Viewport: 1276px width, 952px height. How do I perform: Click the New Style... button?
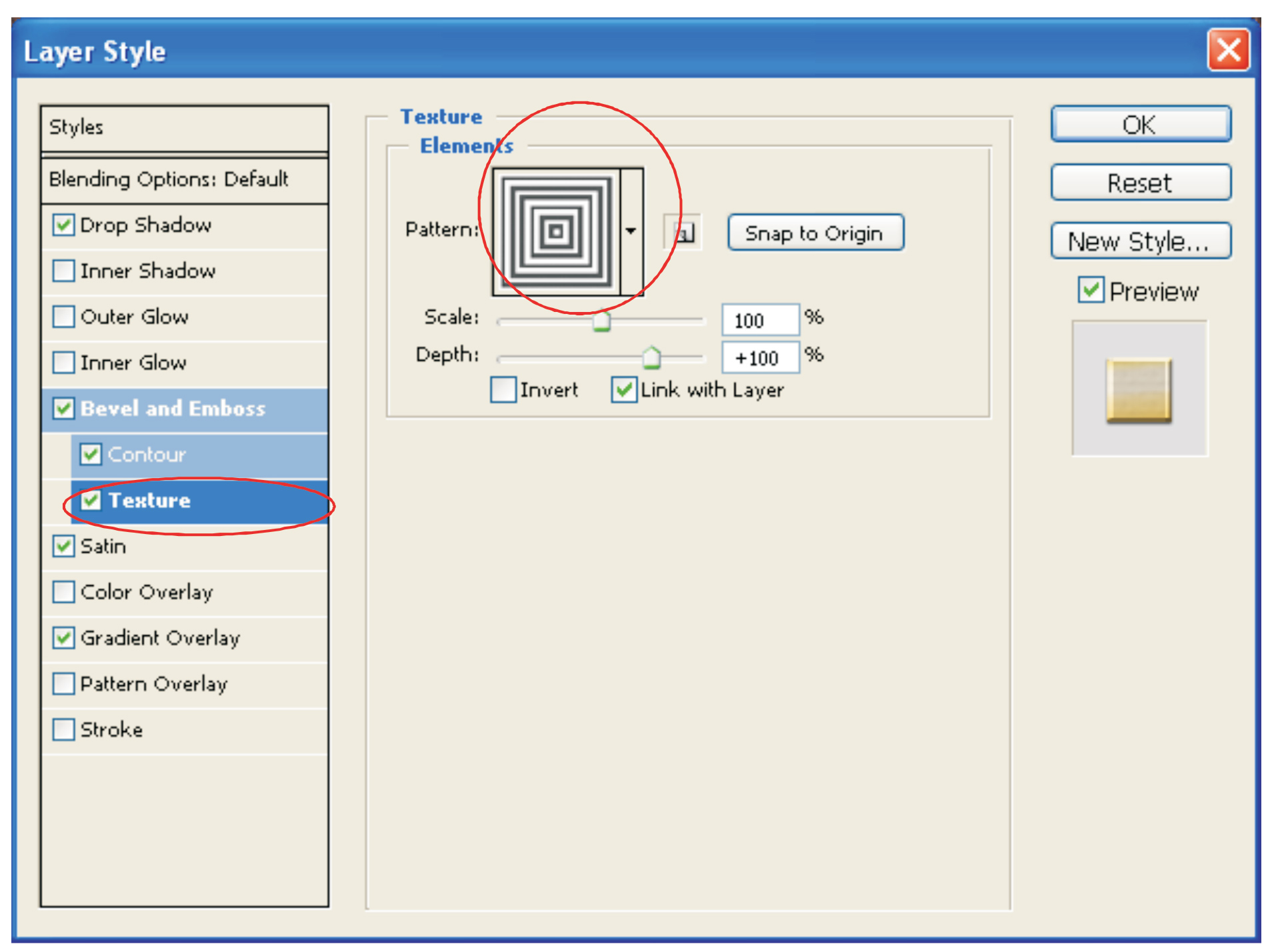[x=1140, y=241]
